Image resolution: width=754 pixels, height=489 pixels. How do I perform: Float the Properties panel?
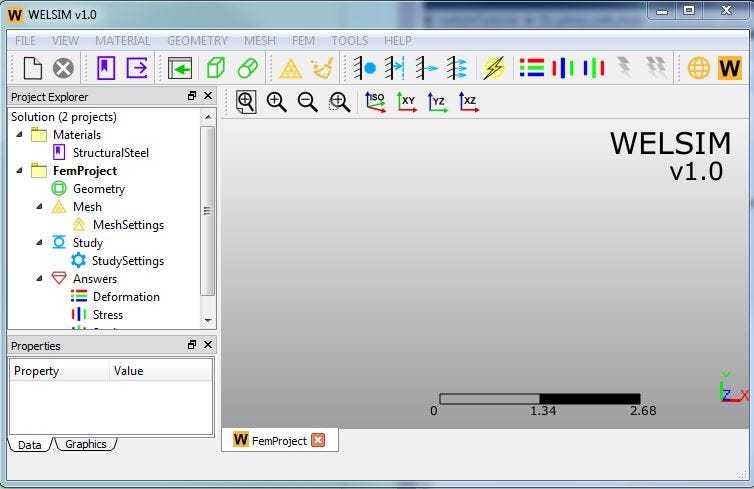[x=192, y=345]
